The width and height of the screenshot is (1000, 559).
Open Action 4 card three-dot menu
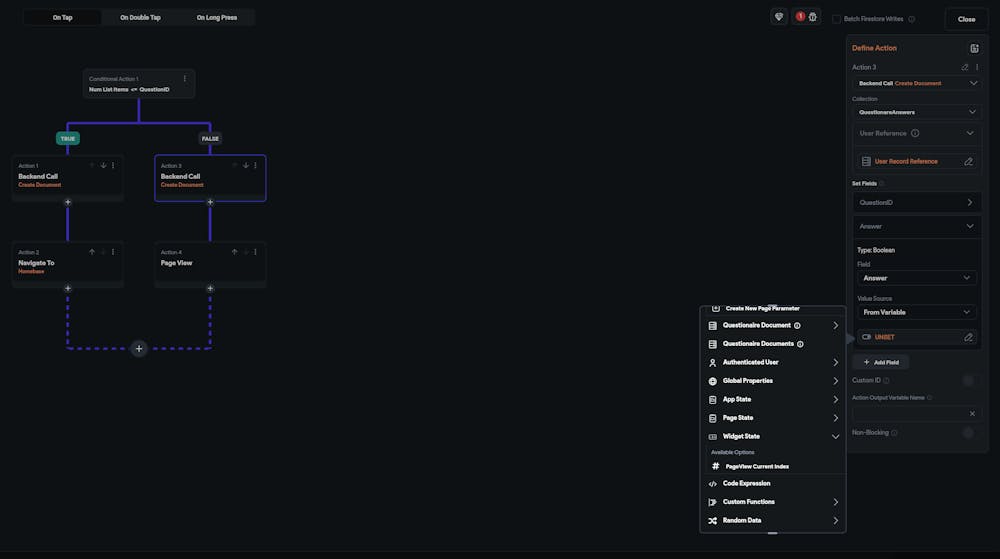[255, 252]
